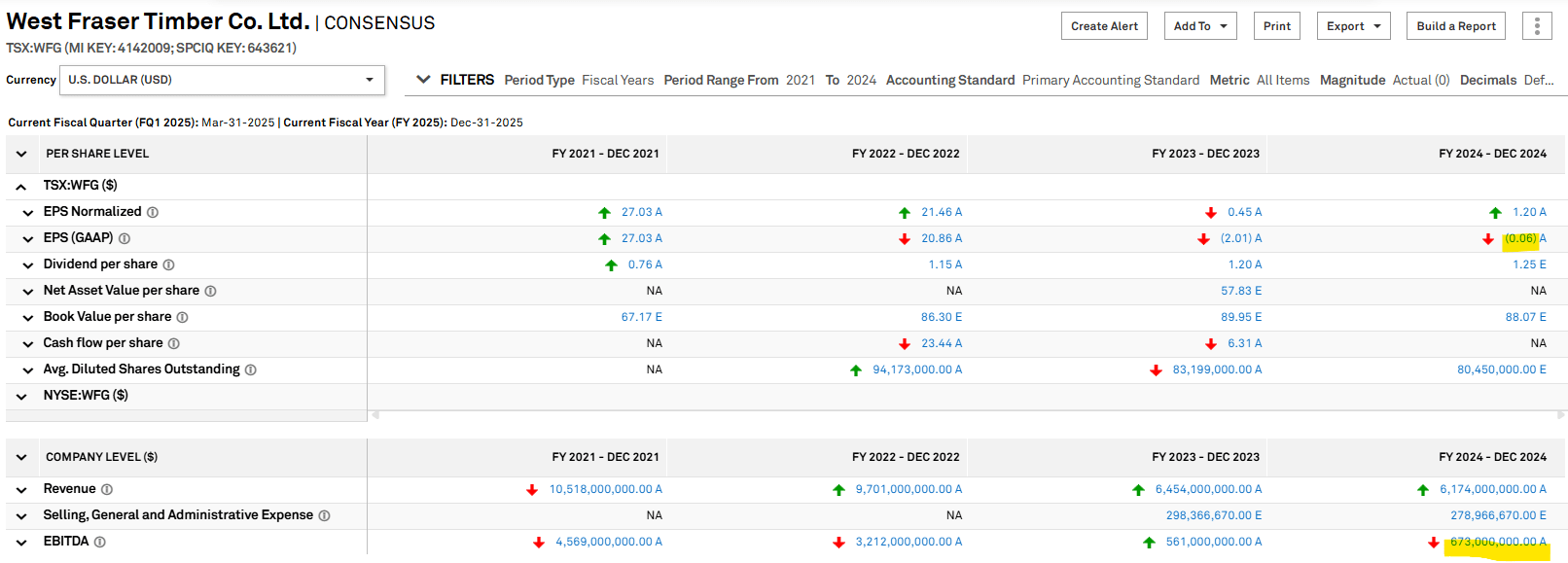This screenshot has height=563, width=1568.
Task: Collapse the PER SHARE LEVEL section
Action: 21,154
